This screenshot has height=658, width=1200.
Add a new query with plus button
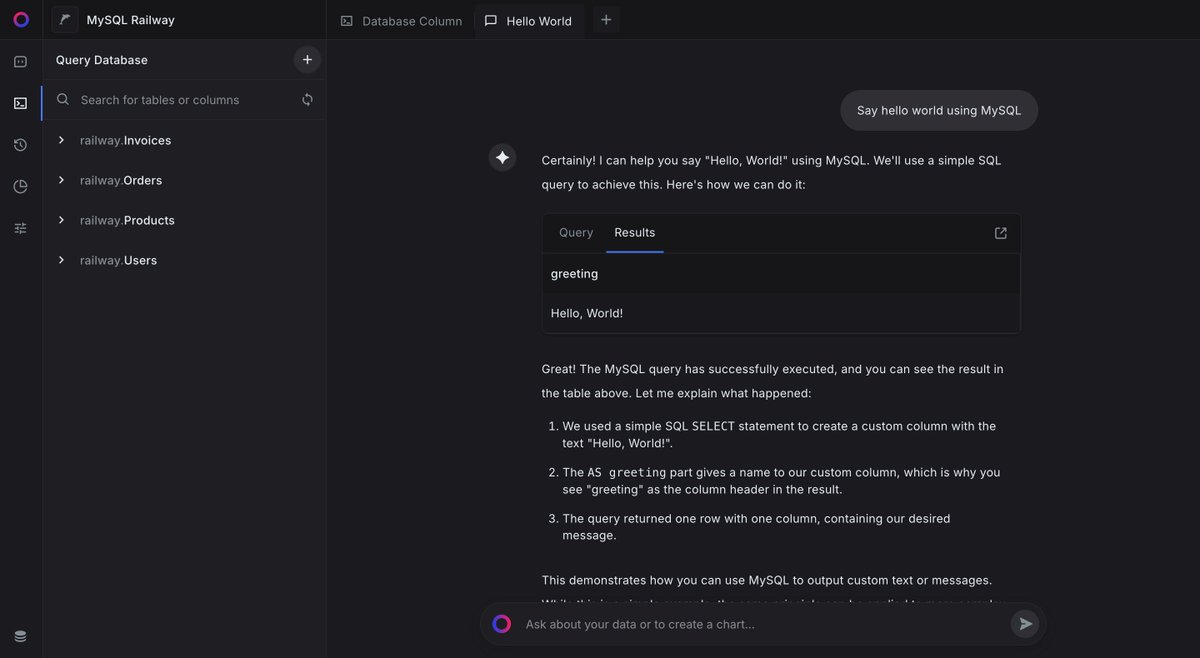point(307,60)
